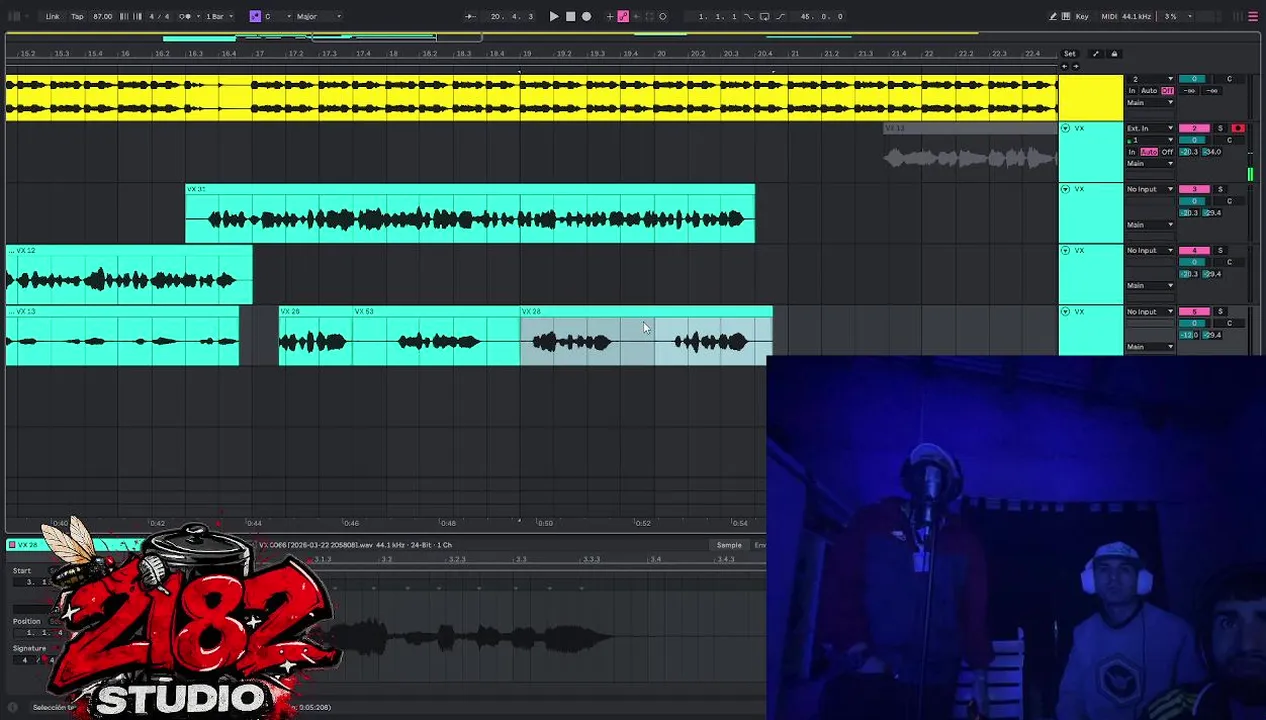Screen dimensions: 1266x720
Task: Start playback with the Play button
Action: [x=554, y=16]
